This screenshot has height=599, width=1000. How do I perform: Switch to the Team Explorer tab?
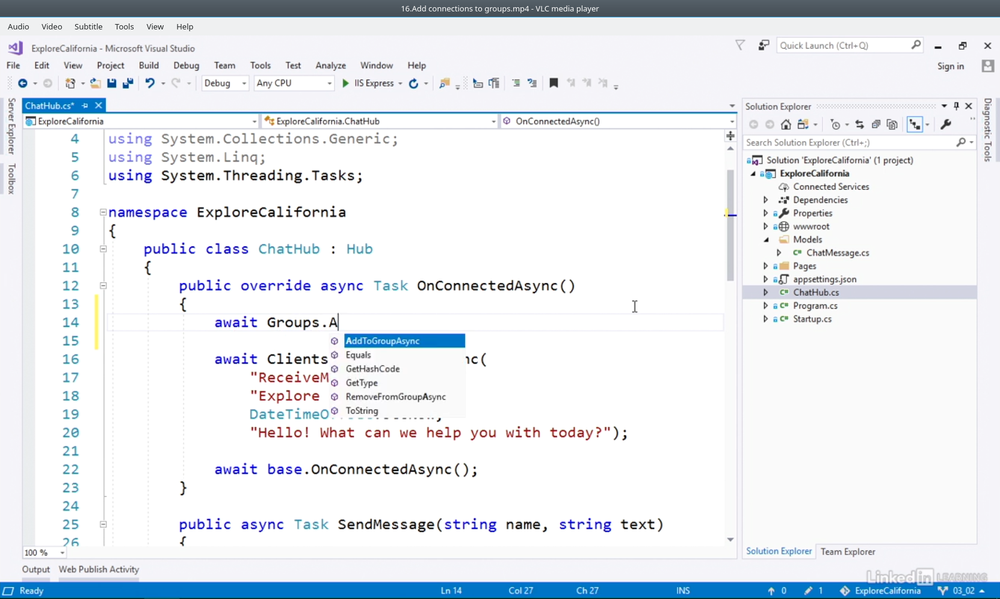(848, 552)
